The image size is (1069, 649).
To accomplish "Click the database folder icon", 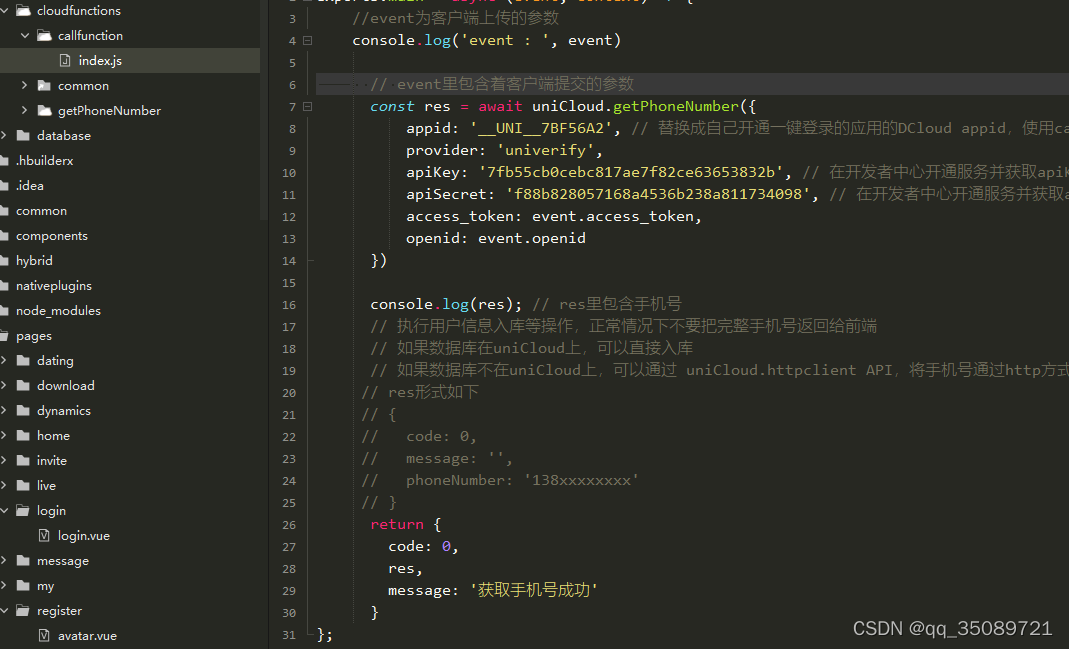I will [22, 135].
